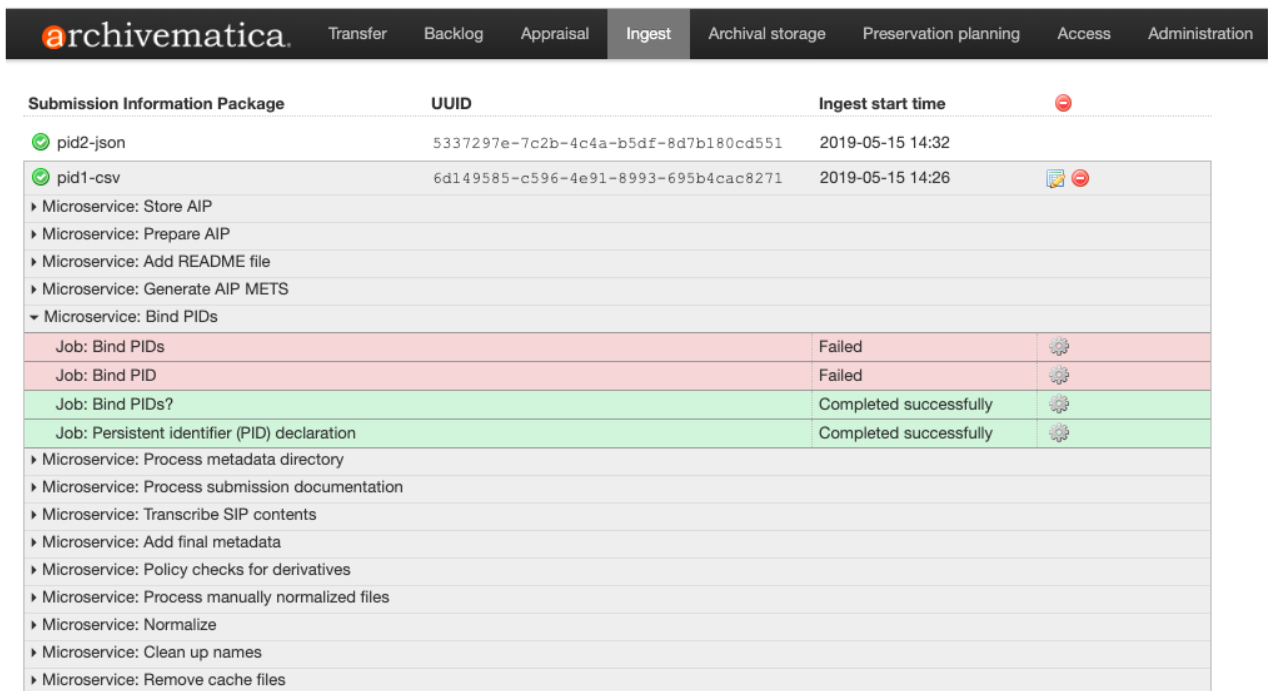The height and width of the screenshot is (691, 1276).
Task: Select the pid2-json package name
Action: (91, 143)
